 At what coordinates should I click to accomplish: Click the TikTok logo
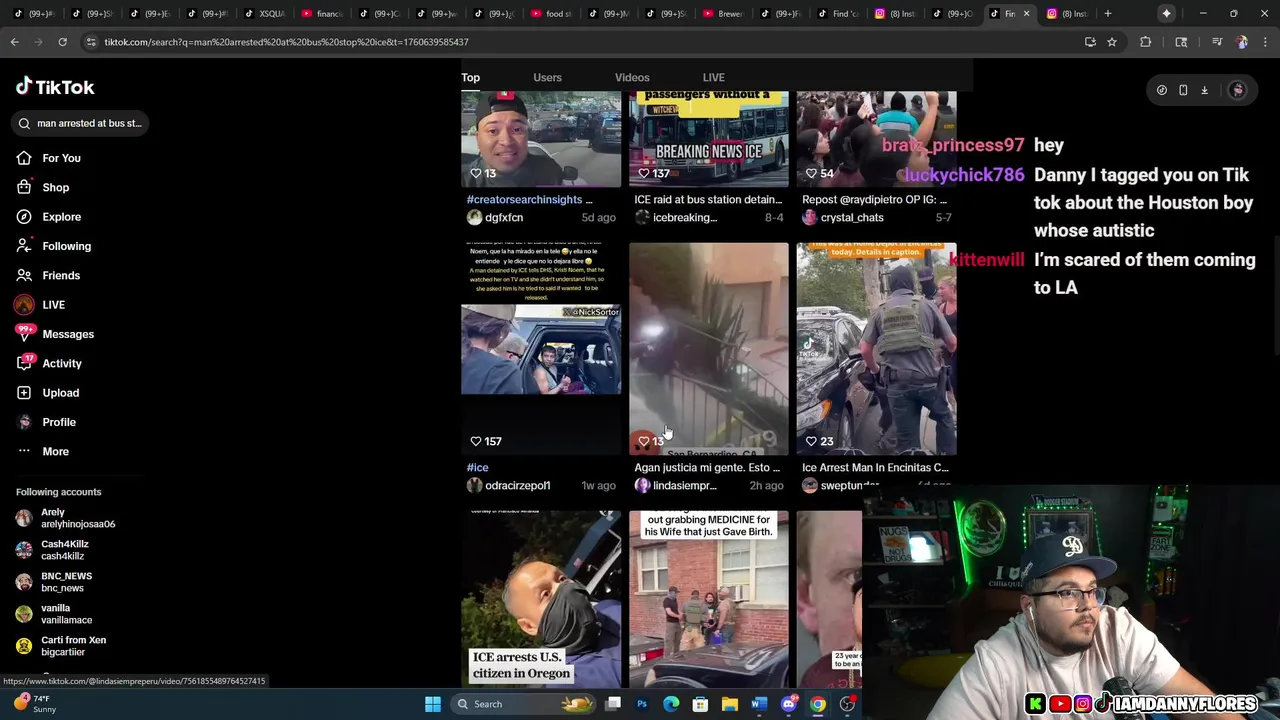pos(55,87)
